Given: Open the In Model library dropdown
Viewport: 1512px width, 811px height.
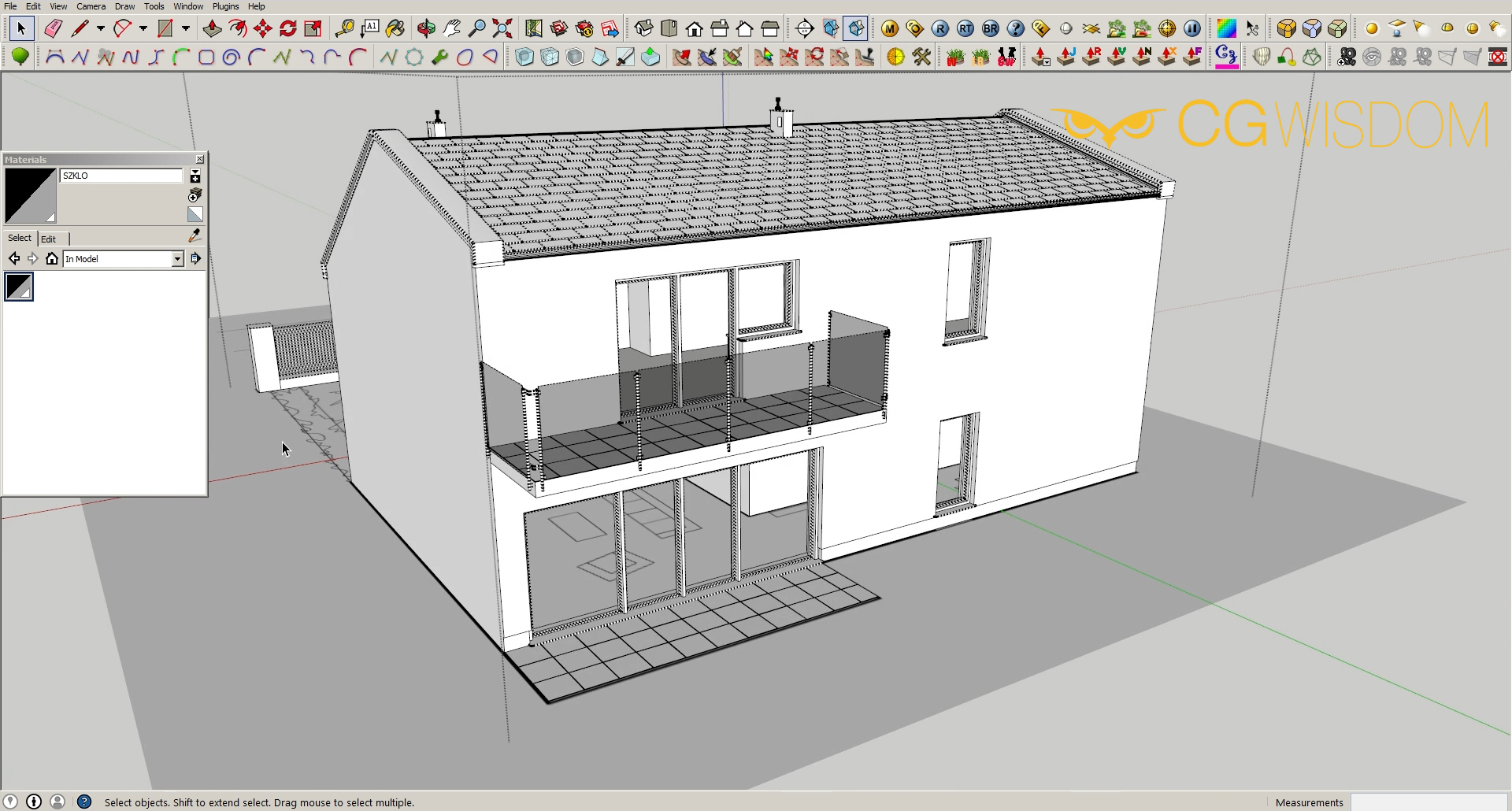Looking at the screenshot, I should click(177, 259).
